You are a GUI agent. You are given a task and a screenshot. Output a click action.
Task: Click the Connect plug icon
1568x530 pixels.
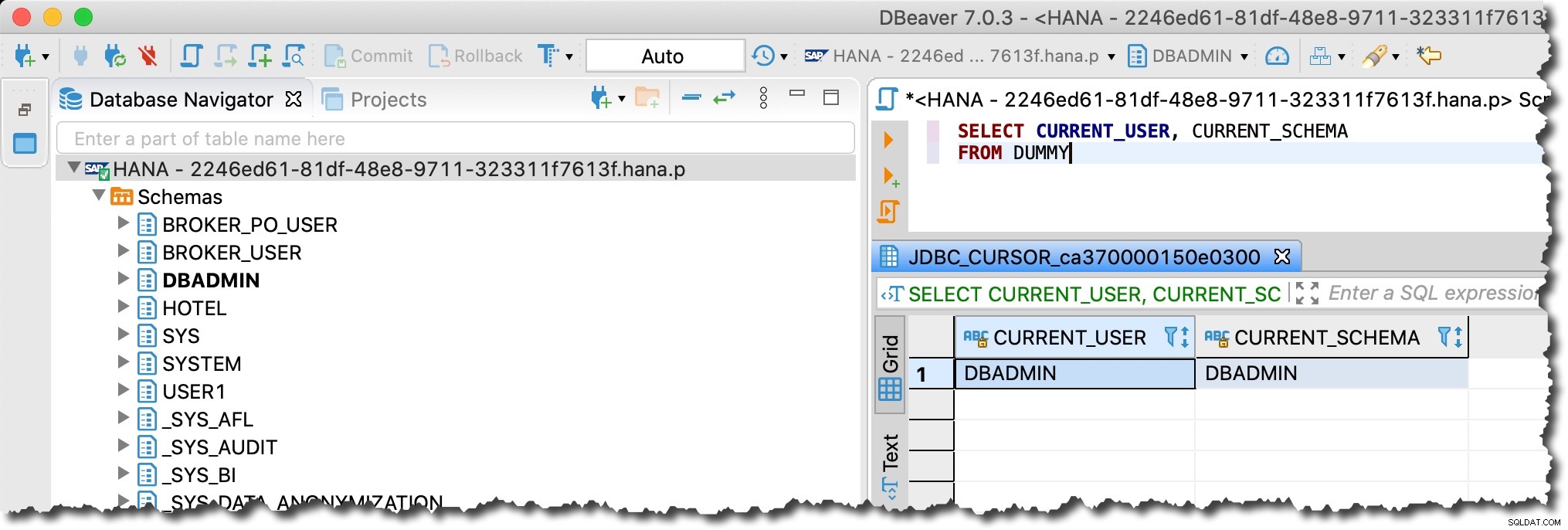[80, 56]
